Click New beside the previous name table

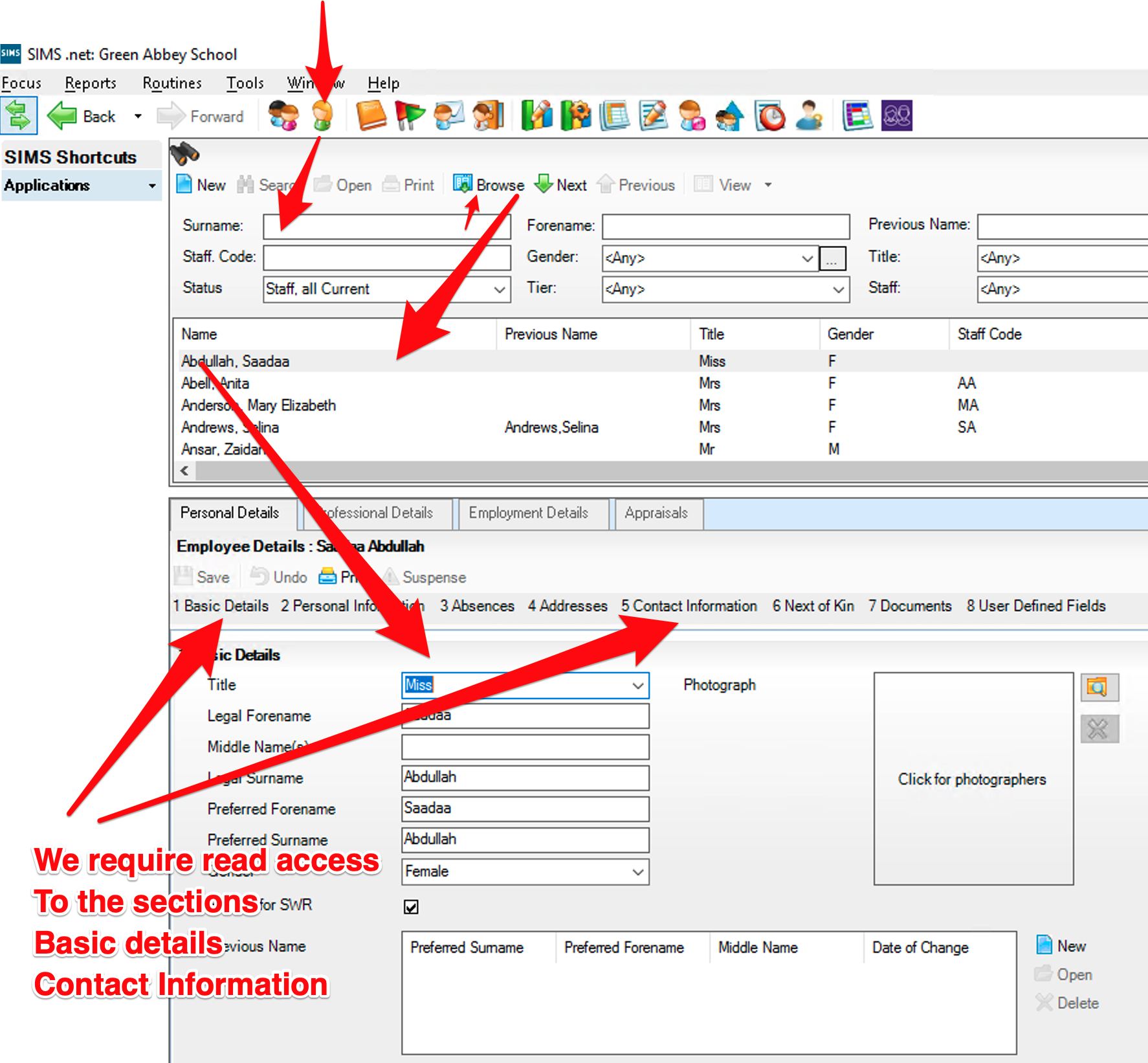[1061, 946]
